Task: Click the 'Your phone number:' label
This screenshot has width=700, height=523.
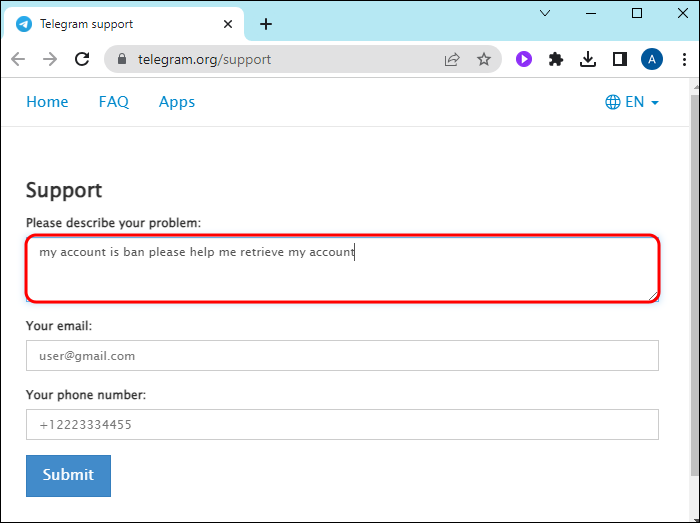Action: pos(86,395)
